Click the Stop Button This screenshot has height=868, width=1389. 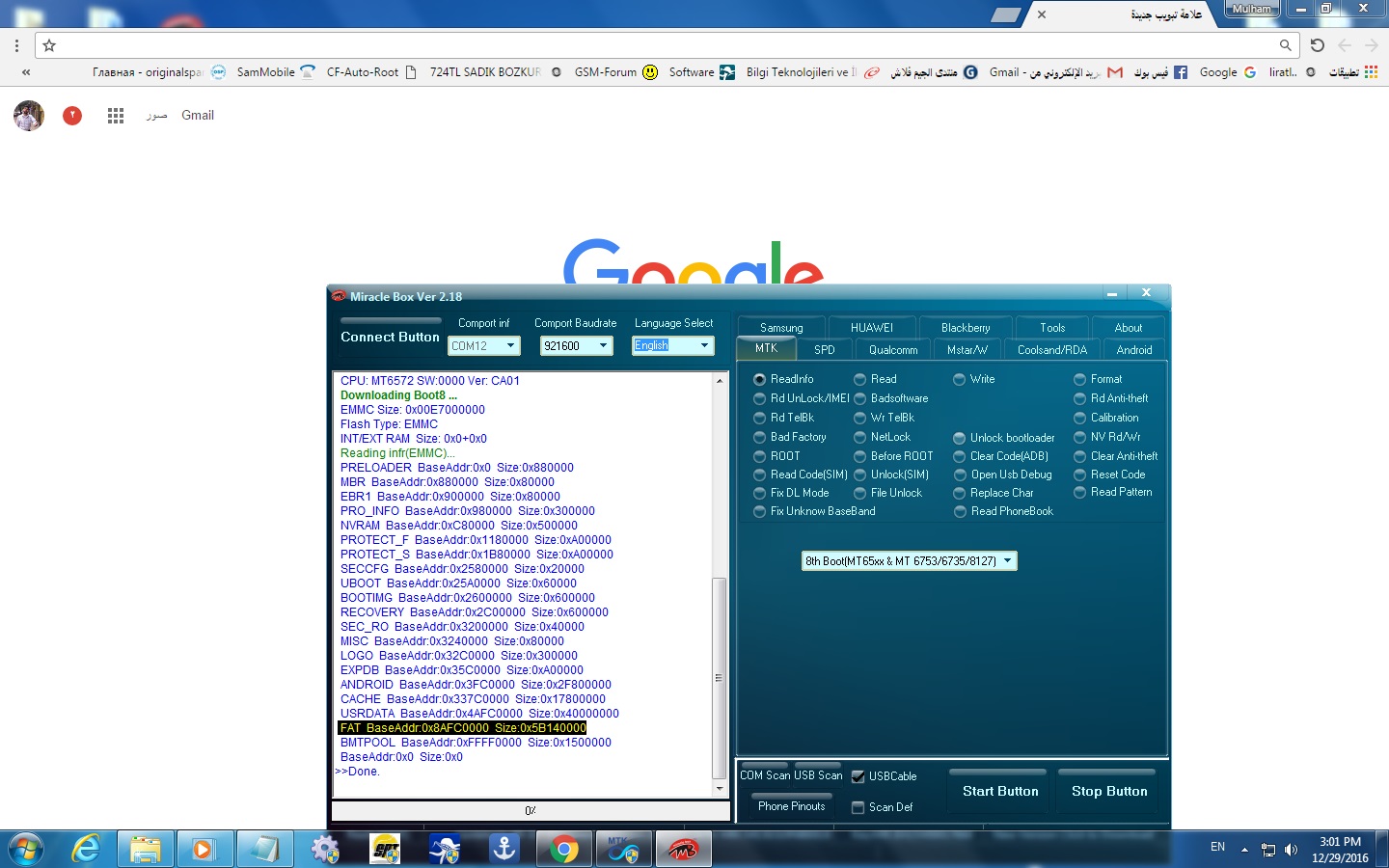click(x=1109, y=791)
